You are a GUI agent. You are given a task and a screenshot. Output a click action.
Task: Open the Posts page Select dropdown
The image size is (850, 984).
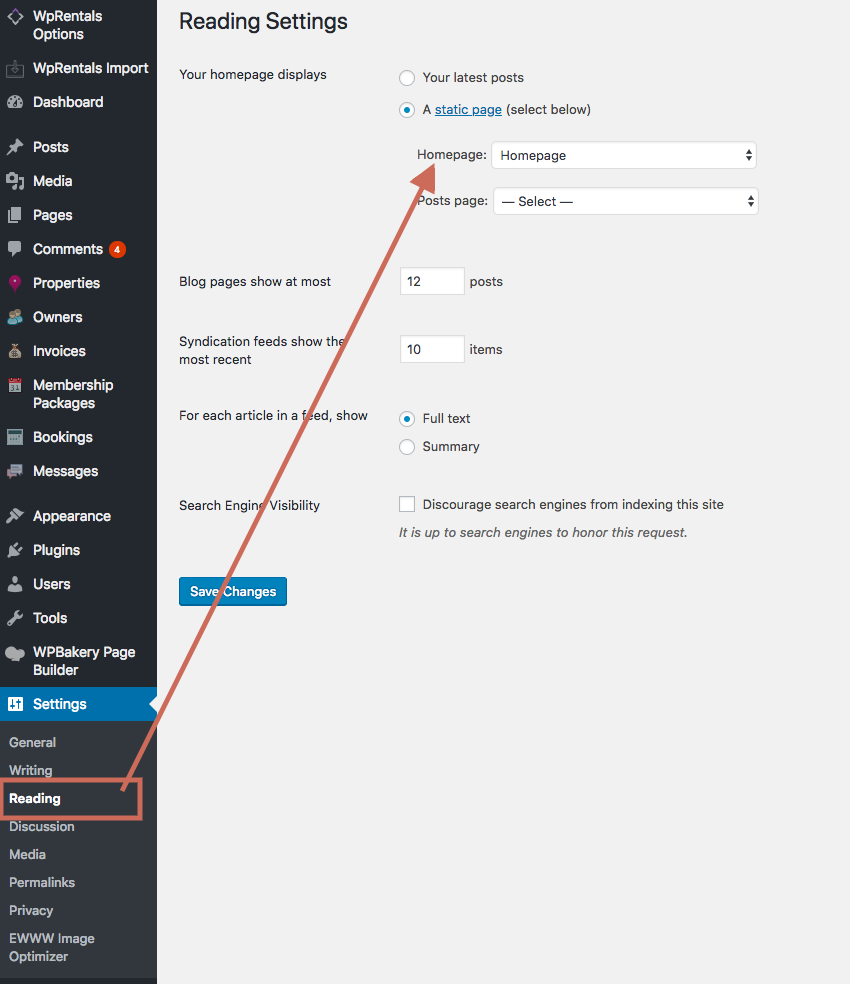[x=626, y=201]
